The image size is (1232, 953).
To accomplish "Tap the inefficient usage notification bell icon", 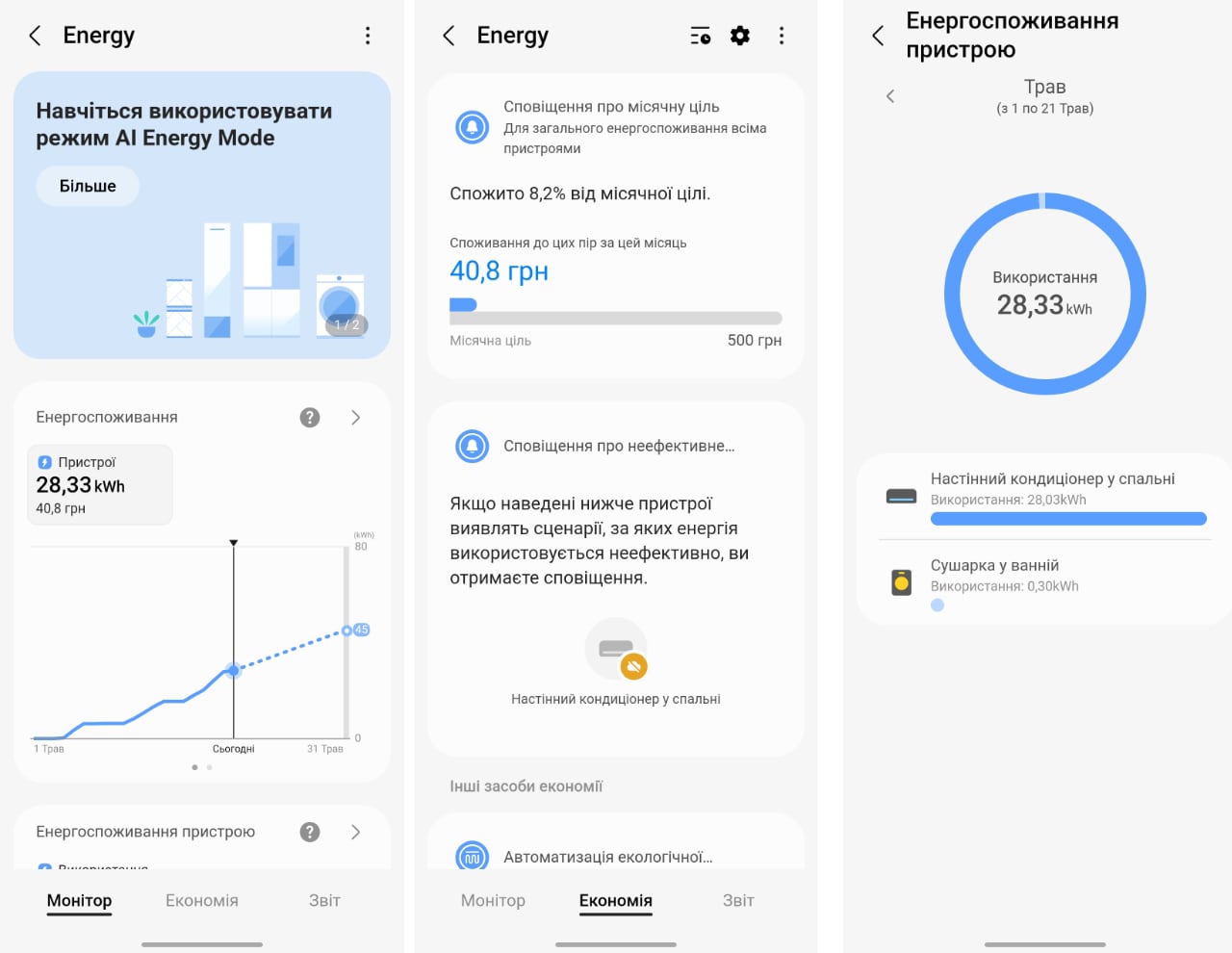I will 472,446.
